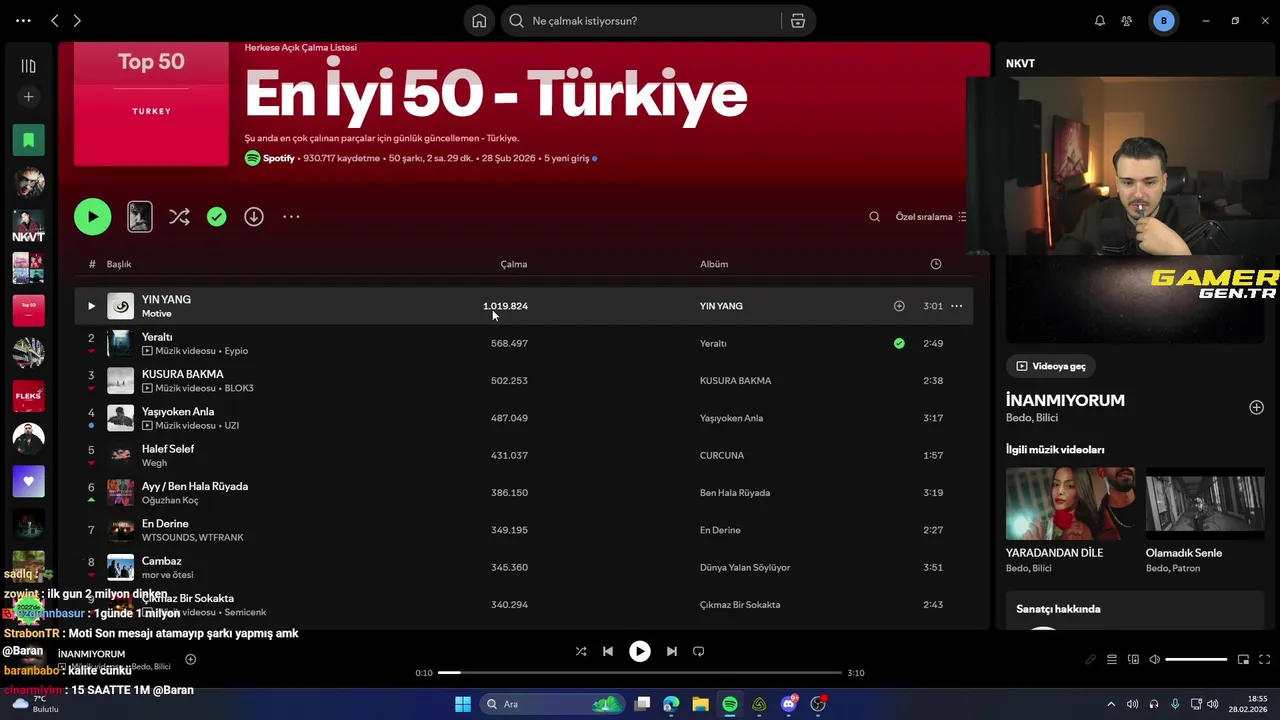
Task: Go back with the left arrow
Action: (55, 21)
